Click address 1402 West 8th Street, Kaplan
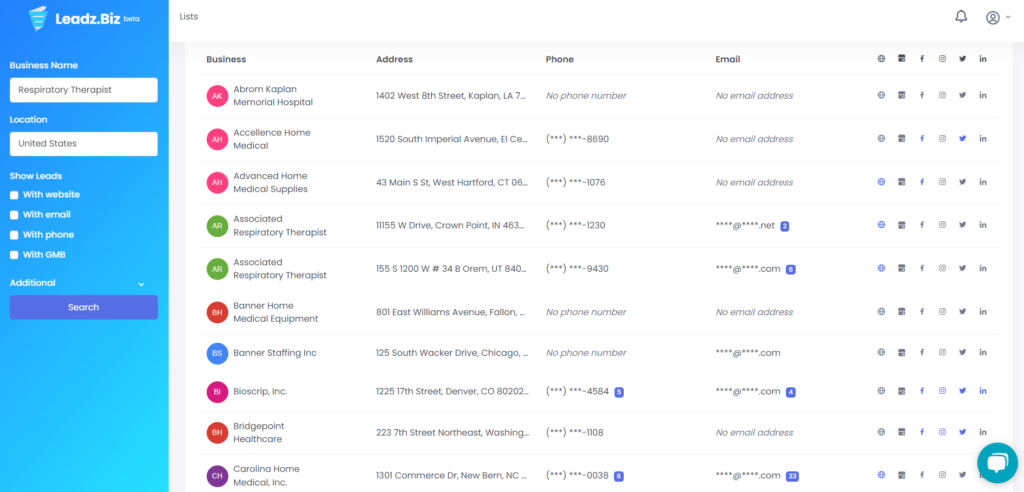1024x492 pixels. pyautogui.click(x=451, y=95)
